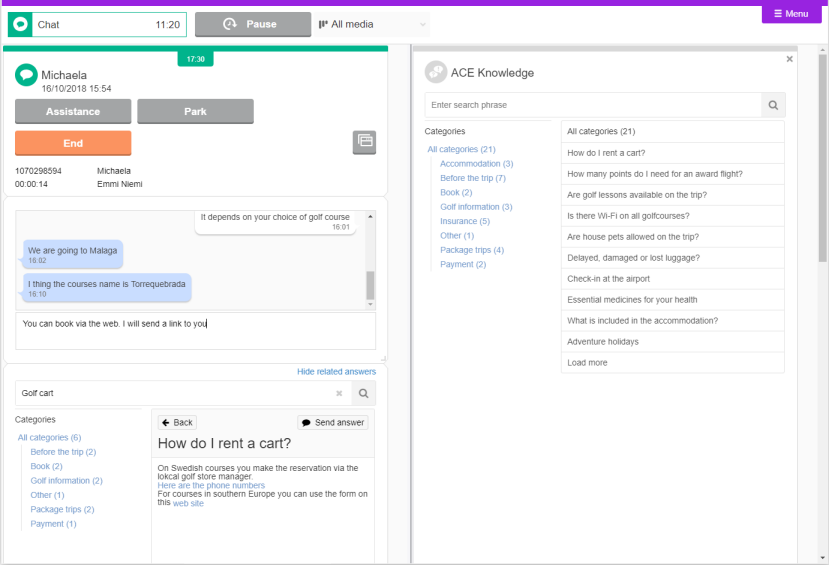Click the green chat status icon

pos(20,24)
